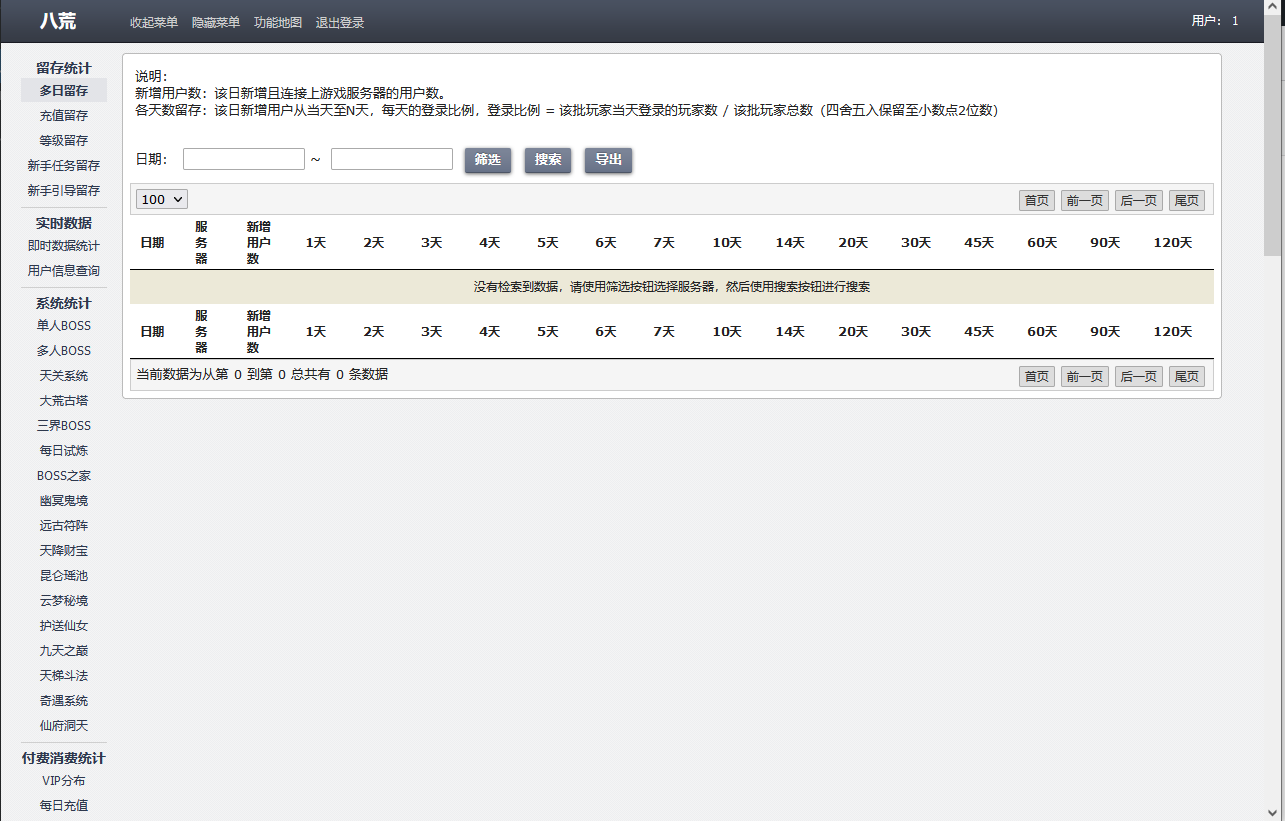Select 多人BOSS sidebar item
Screen dimensions: 1285x821
click(x=64, y=350)
